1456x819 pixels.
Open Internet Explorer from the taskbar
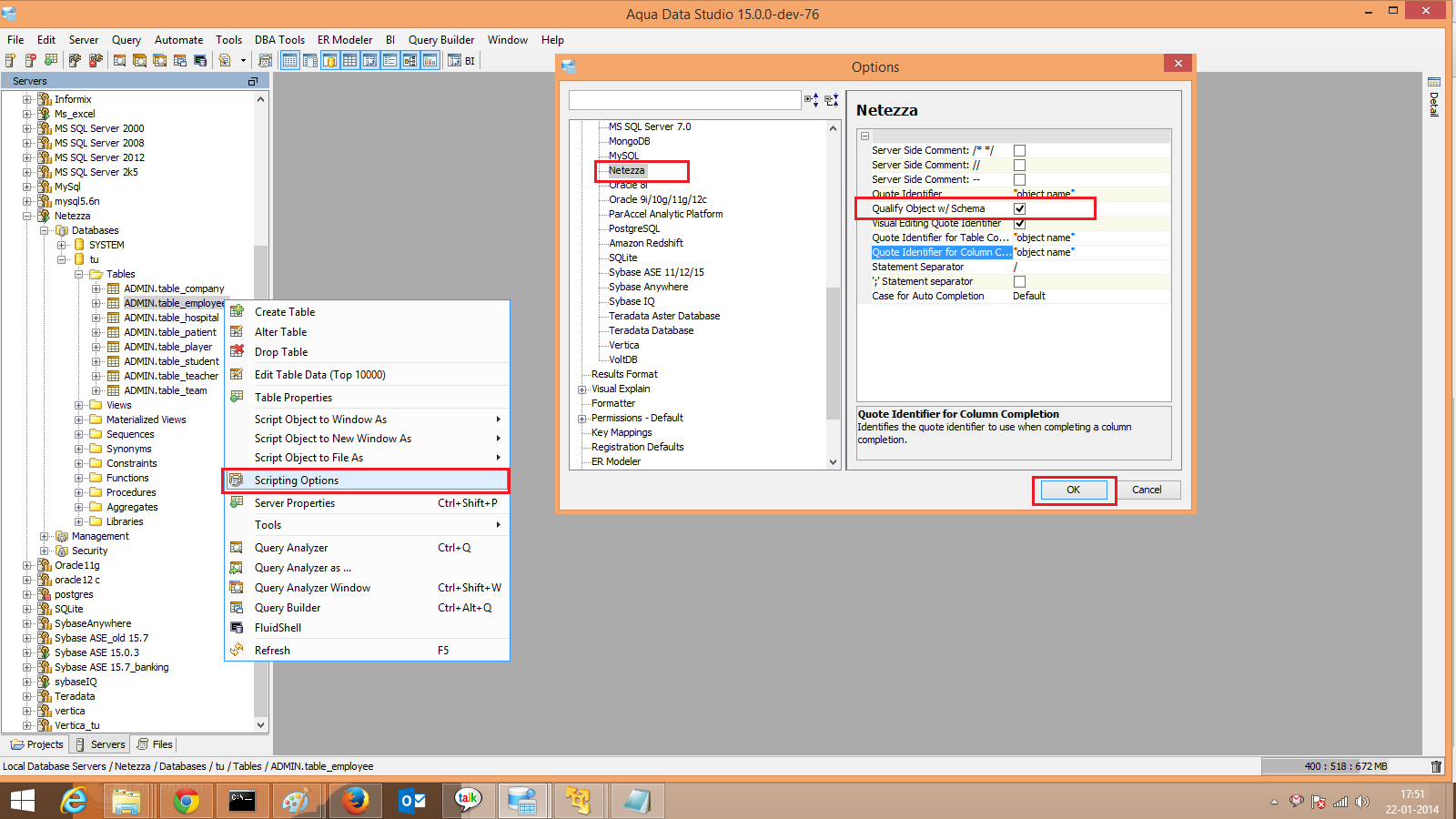coord(74,801)
